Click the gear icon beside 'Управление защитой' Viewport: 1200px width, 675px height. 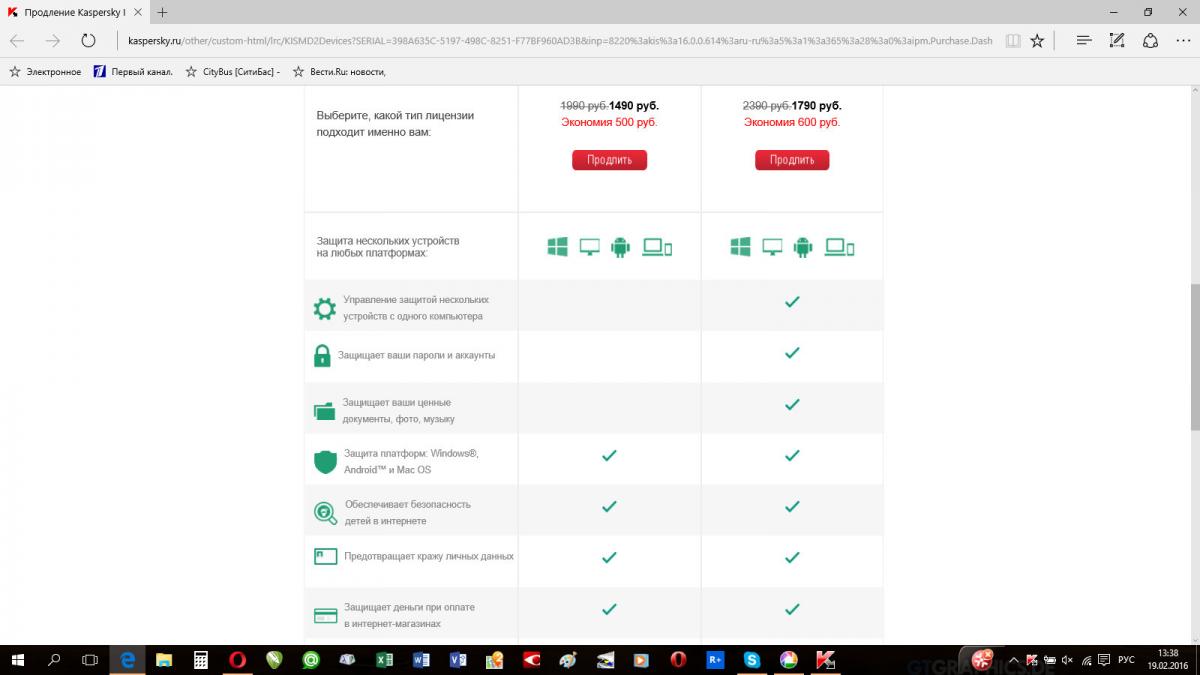[x=325, y=308]
